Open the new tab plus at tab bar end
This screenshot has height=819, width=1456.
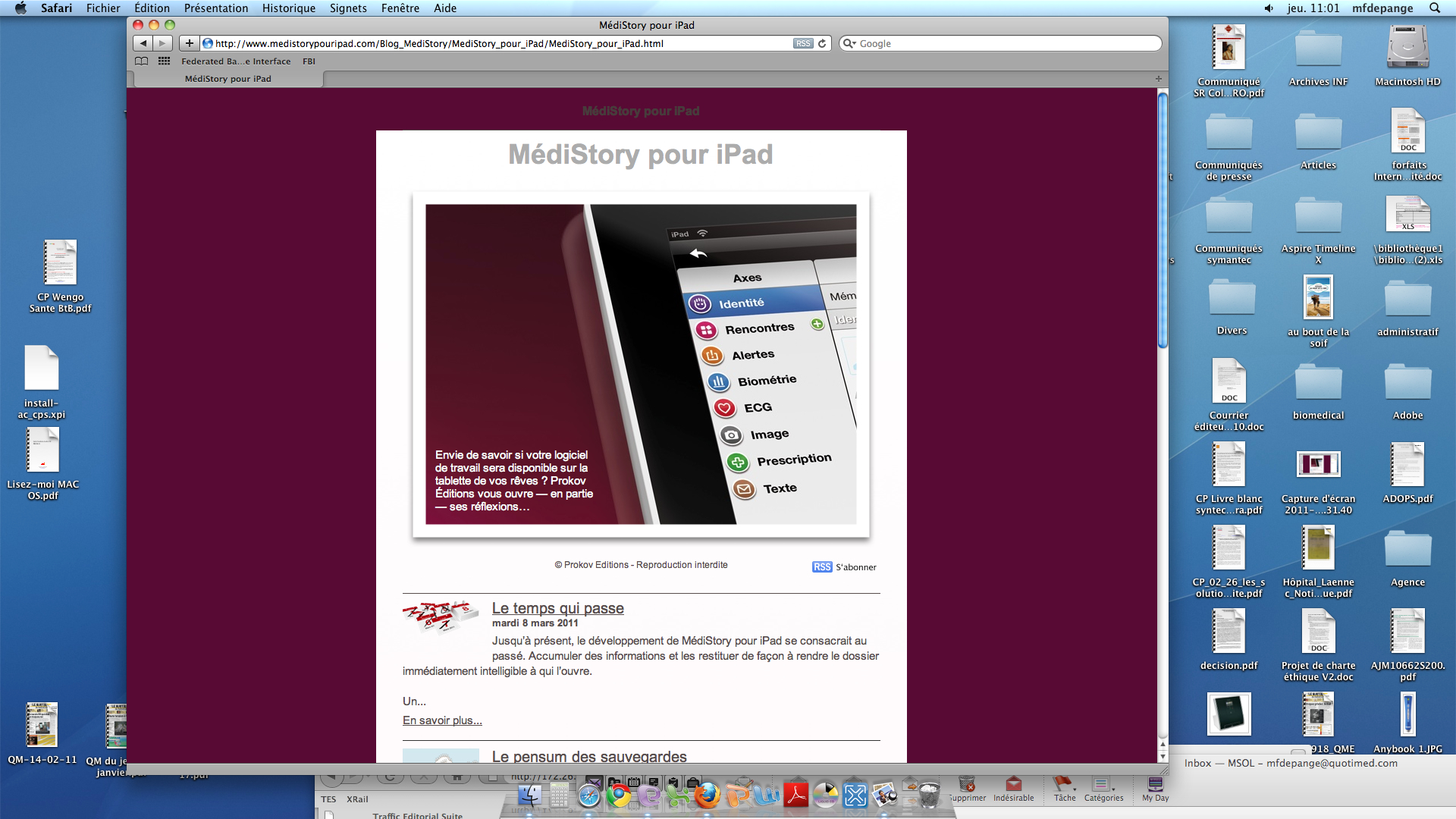pyautogui.click(x=1158, y=79)
